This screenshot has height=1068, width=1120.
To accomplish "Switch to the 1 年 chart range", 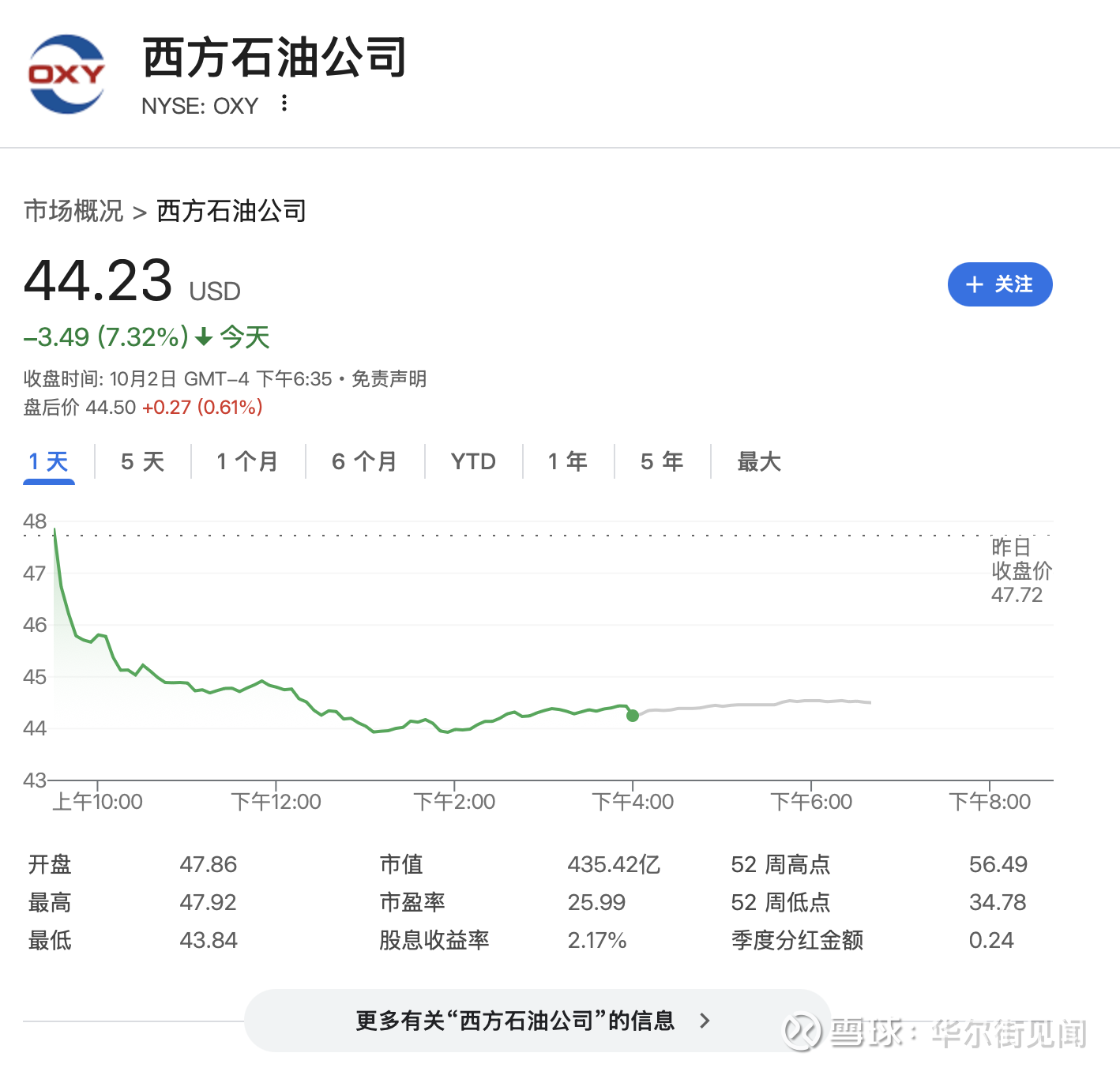I will click(568, 461).
